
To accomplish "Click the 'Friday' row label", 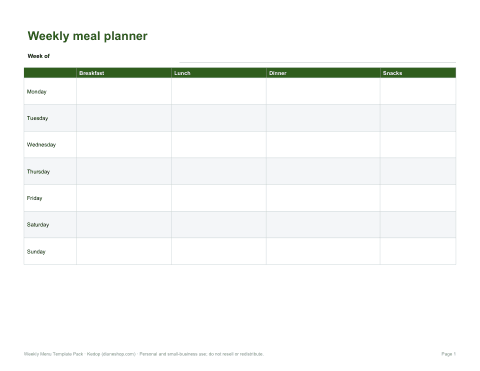I will coord(34,198).
